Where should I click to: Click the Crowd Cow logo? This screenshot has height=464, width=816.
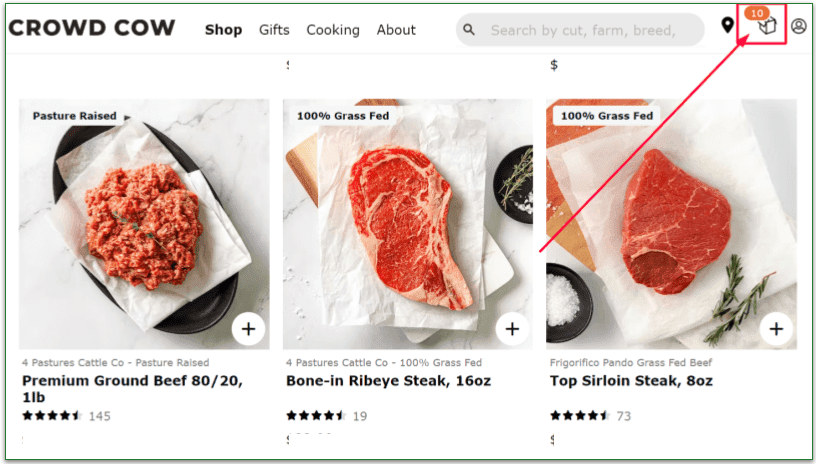tap(92, 28)
